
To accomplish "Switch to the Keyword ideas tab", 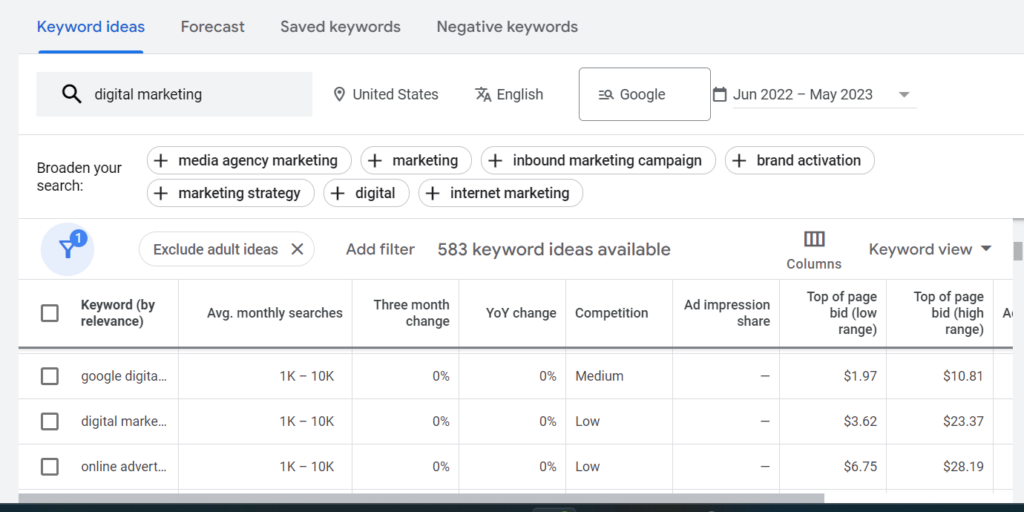I will (x=91, y=27).
